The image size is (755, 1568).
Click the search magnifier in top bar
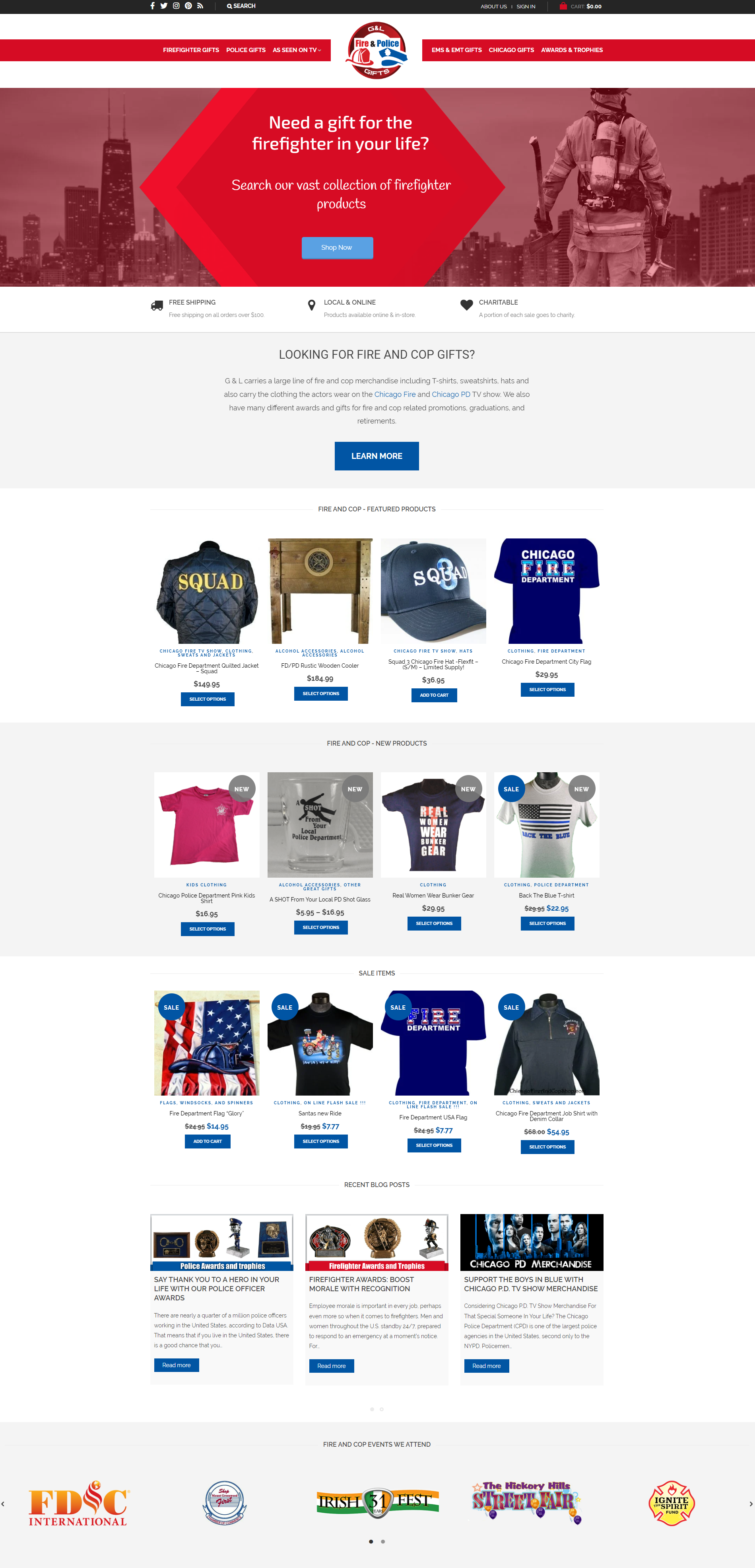tap(229, 6)
